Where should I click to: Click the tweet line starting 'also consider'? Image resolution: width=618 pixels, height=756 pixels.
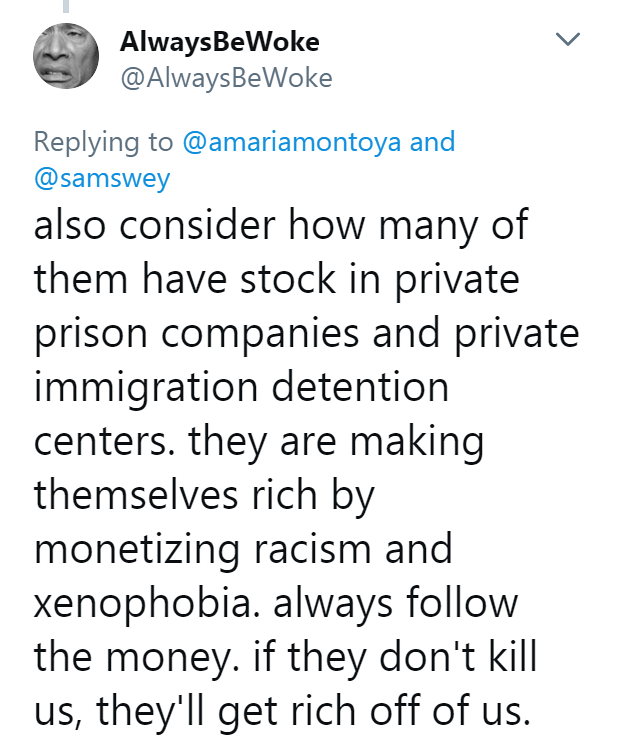pyautogui.click(x=281, y=224)
